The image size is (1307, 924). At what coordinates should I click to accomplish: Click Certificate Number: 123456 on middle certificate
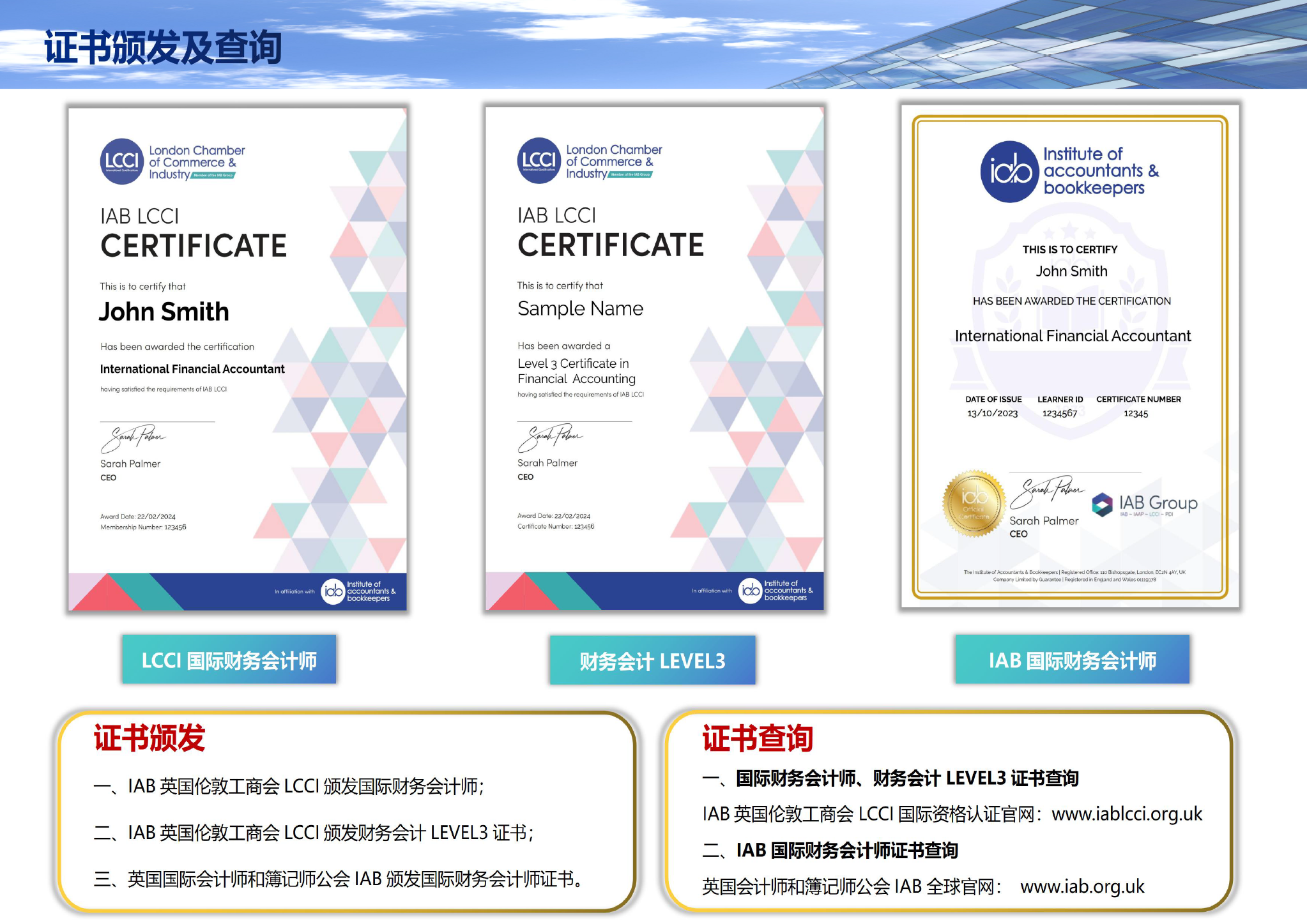tap(556, 526)
